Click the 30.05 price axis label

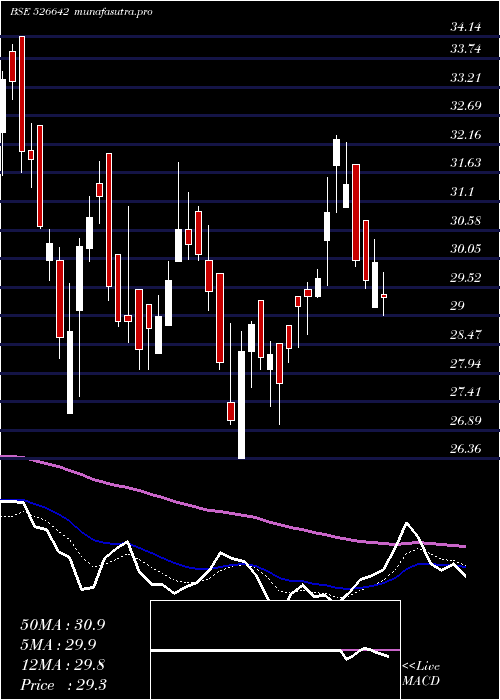tap(466, 249)
